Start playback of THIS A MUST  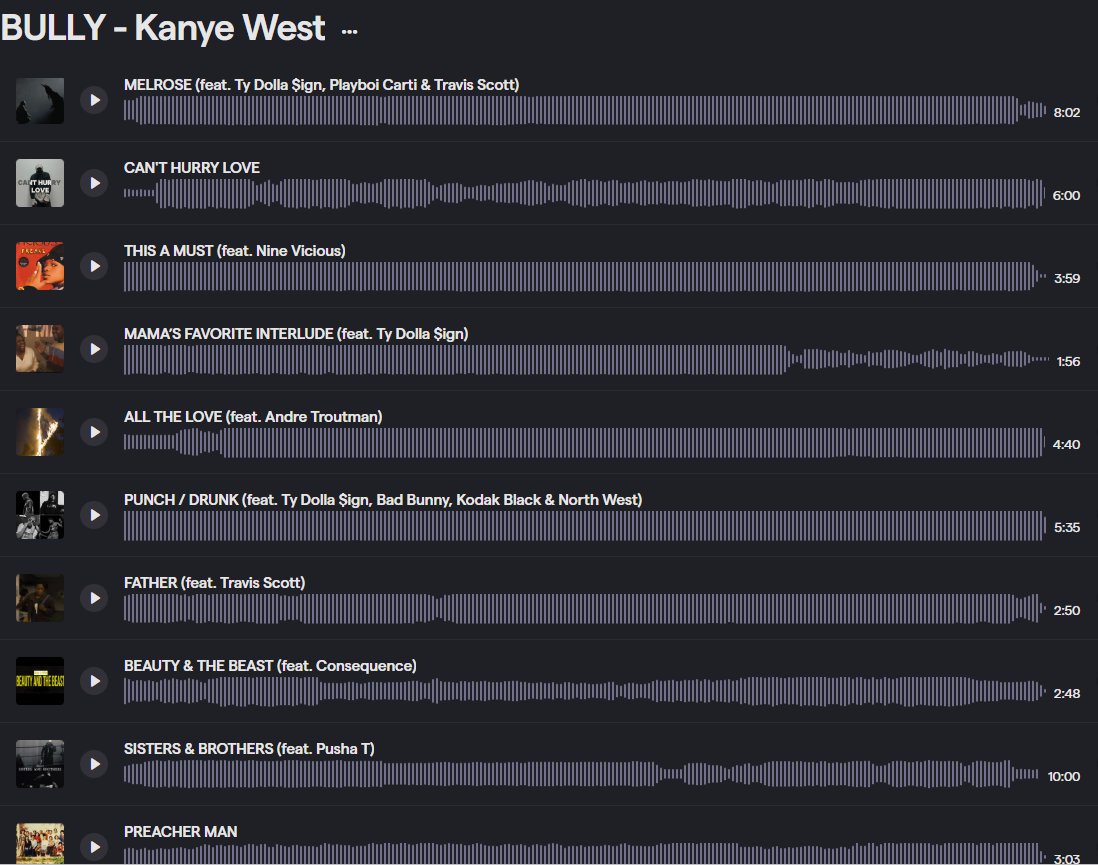coord(94,266)
